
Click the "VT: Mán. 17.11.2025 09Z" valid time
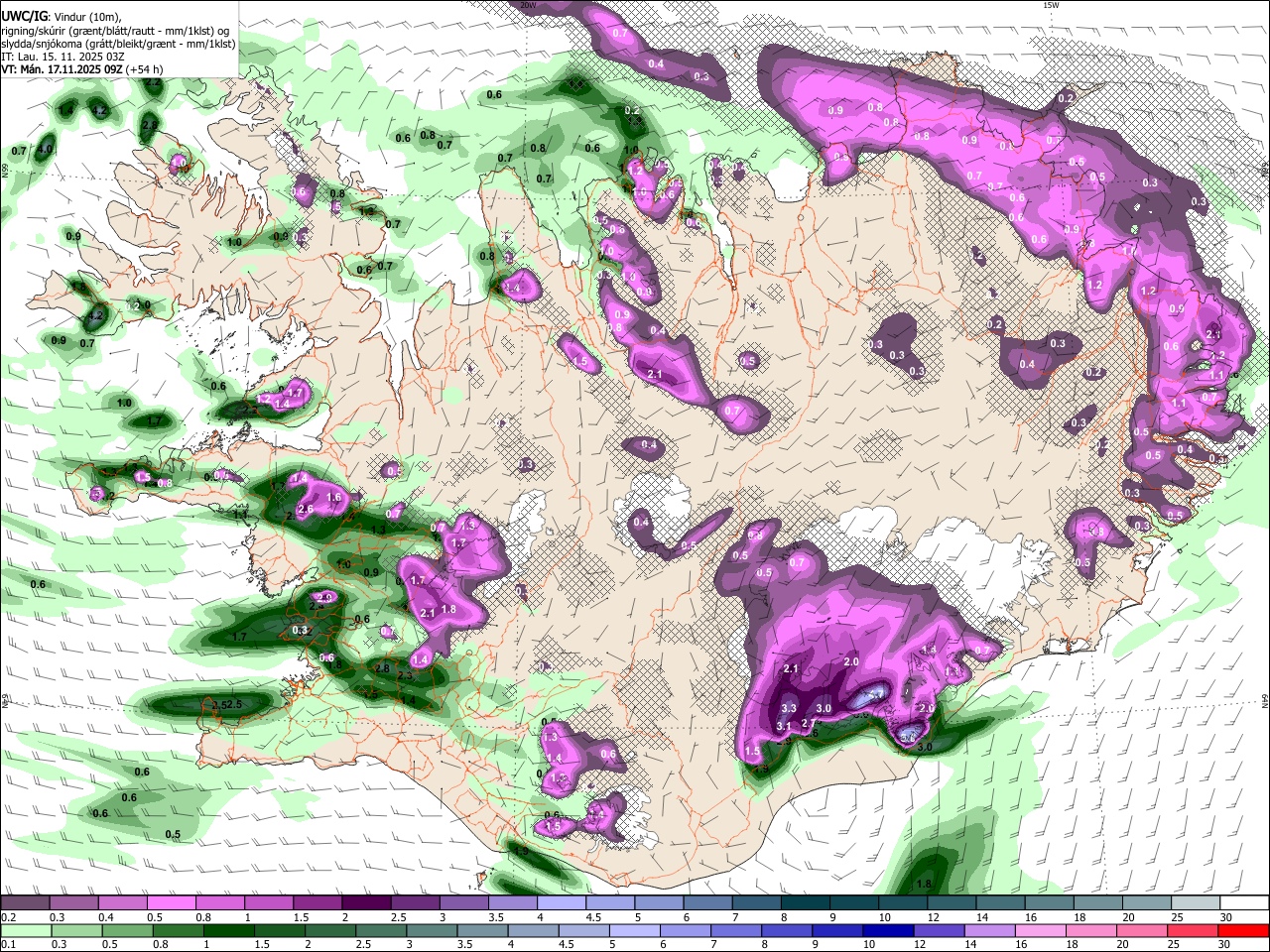[x=62, y=69]
